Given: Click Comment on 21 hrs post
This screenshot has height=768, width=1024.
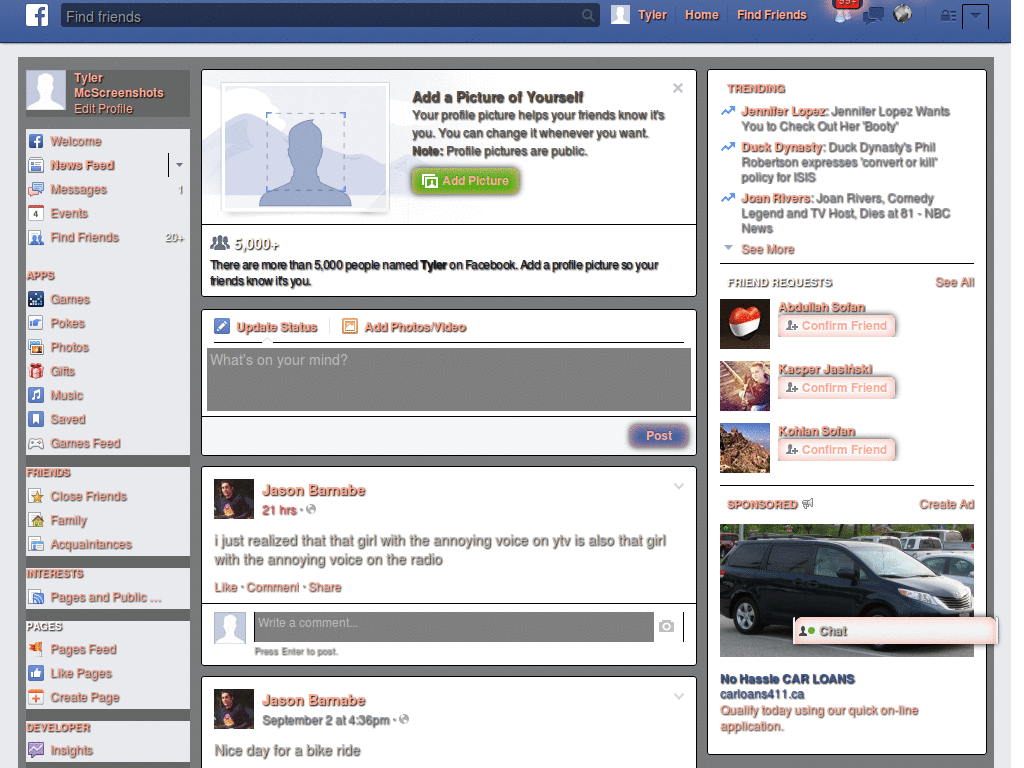Looking at the screenshot, I should pos(273,587).
